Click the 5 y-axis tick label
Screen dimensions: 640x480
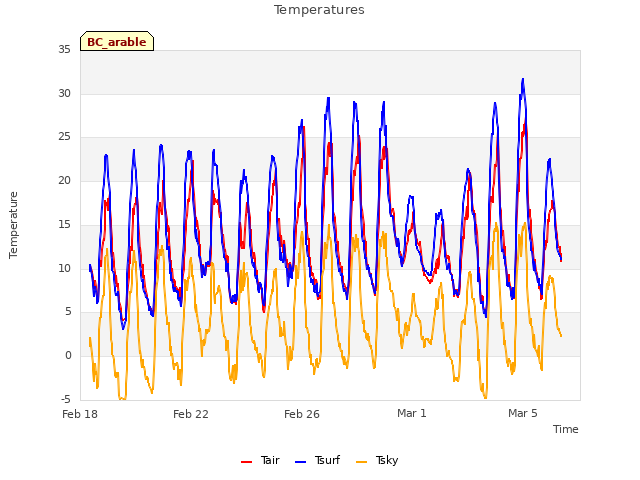click(68, 312)
